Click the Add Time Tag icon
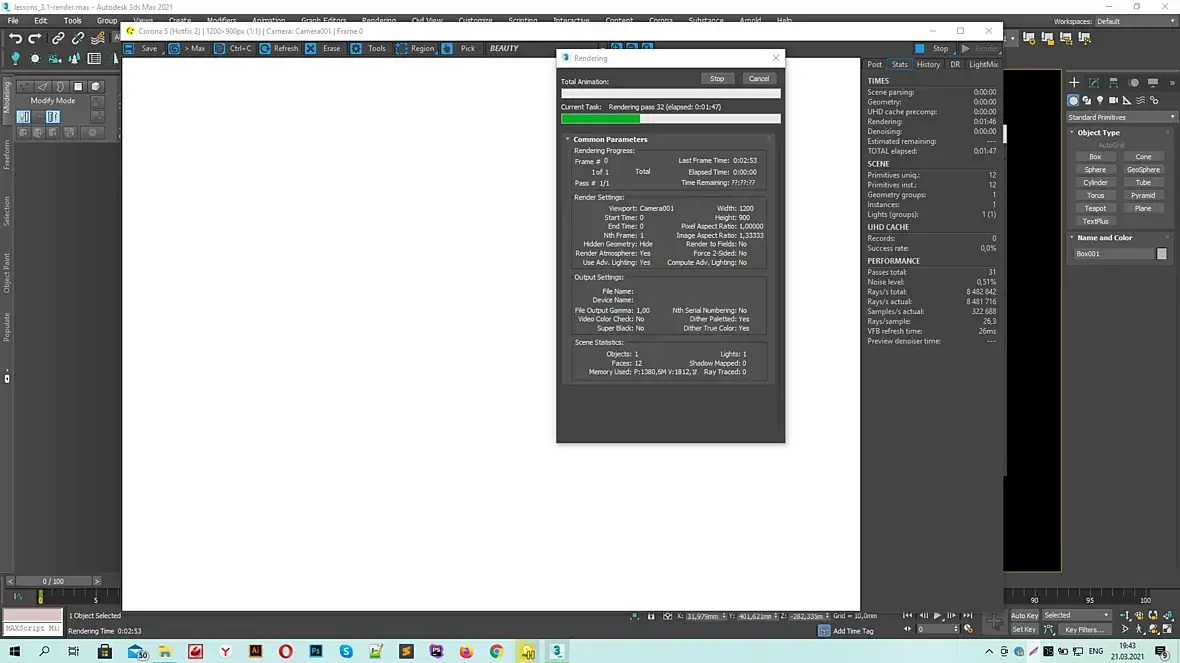This screenshot has width=1180, height=663. pyautogui.click(x=824, y=631)
